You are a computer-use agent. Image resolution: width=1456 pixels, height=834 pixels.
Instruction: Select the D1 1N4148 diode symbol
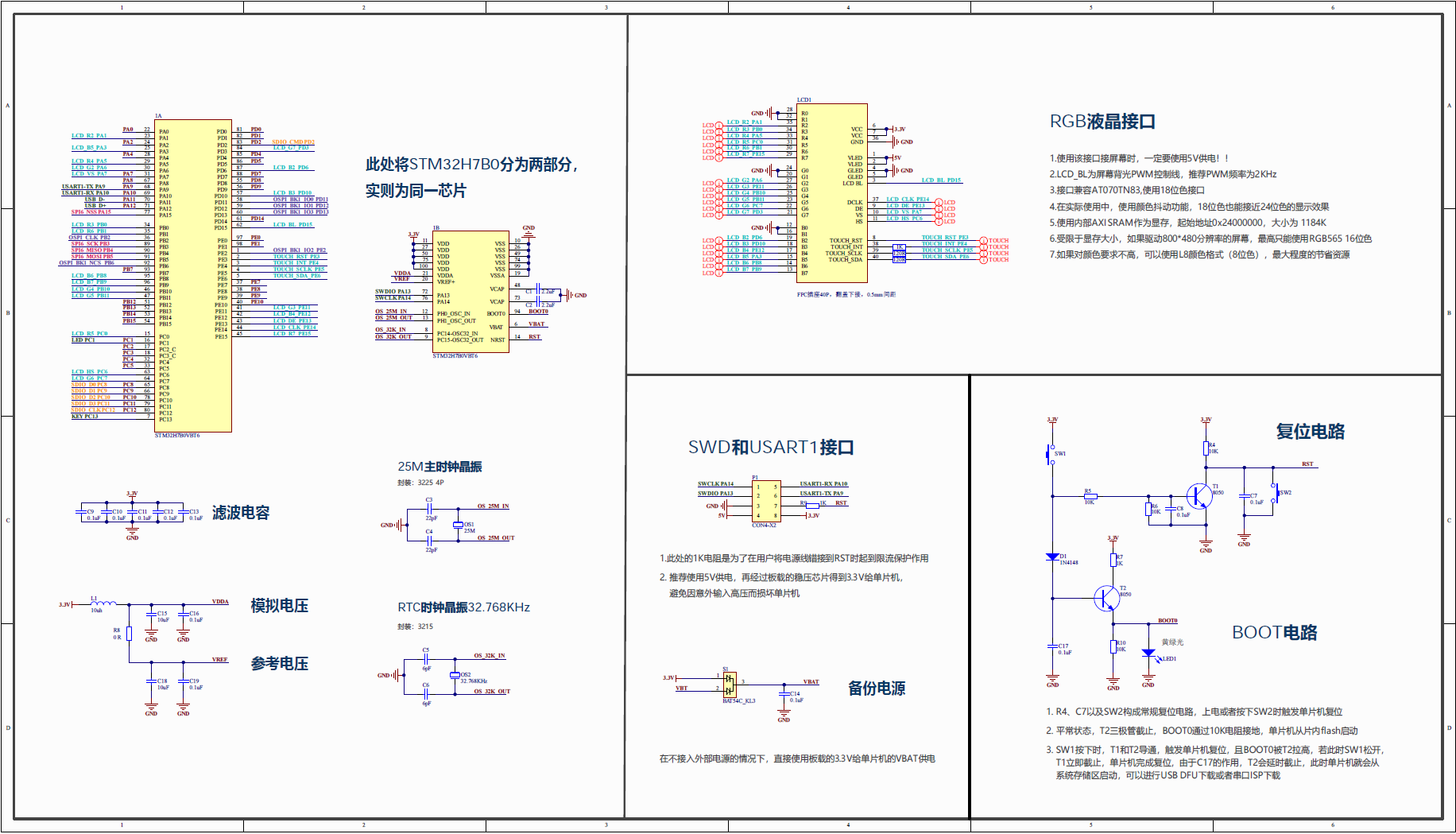(x=1052, y=557)
